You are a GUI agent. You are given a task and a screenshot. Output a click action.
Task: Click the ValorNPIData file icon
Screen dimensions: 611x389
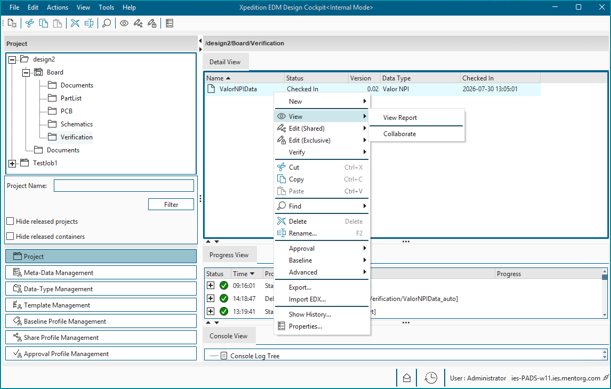[x=211, y=89]
